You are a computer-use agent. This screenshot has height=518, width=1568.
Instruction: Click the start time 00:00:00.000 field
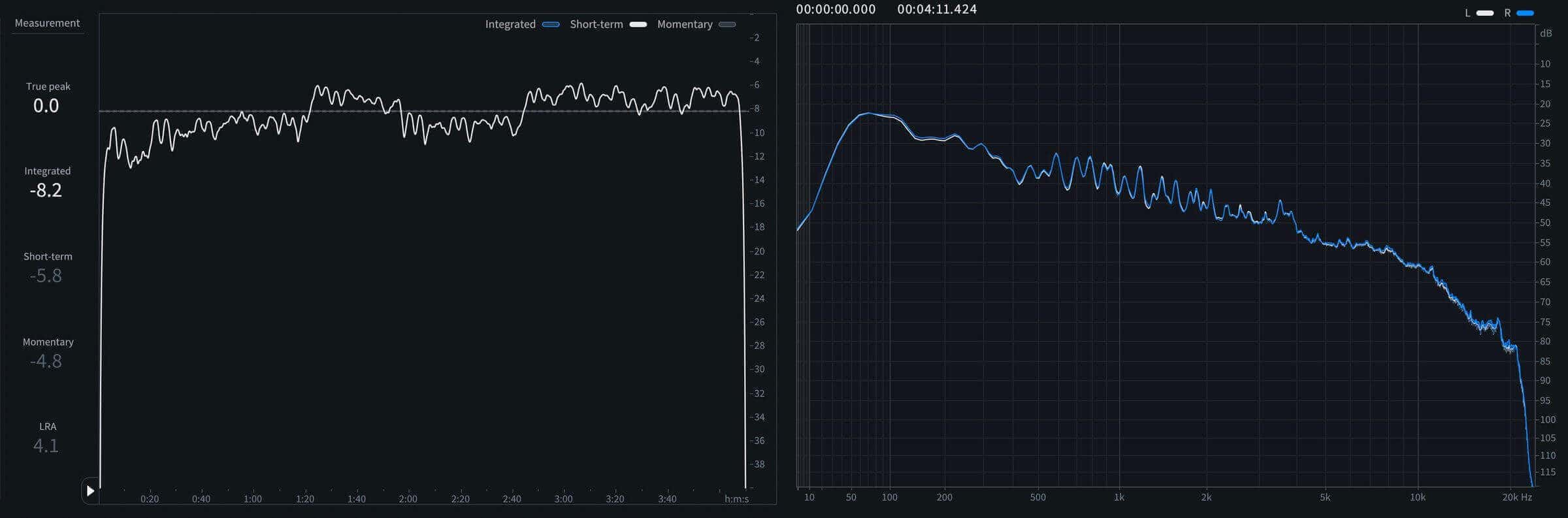(836, 9)
